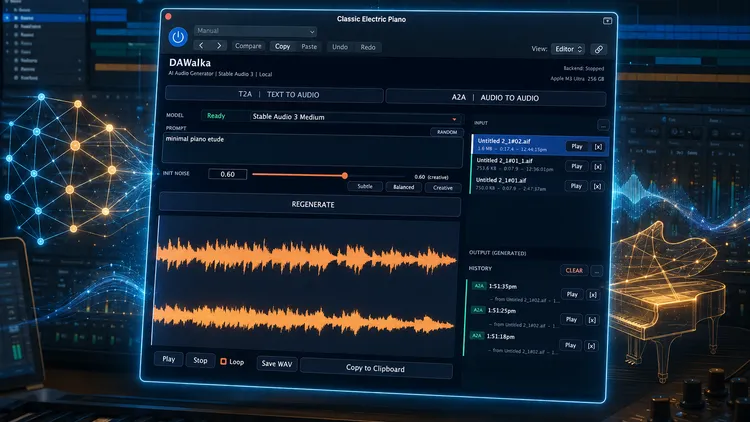Click the RANDOM prompt button
The height and width of the screenshot is (422, 750).
447,132
